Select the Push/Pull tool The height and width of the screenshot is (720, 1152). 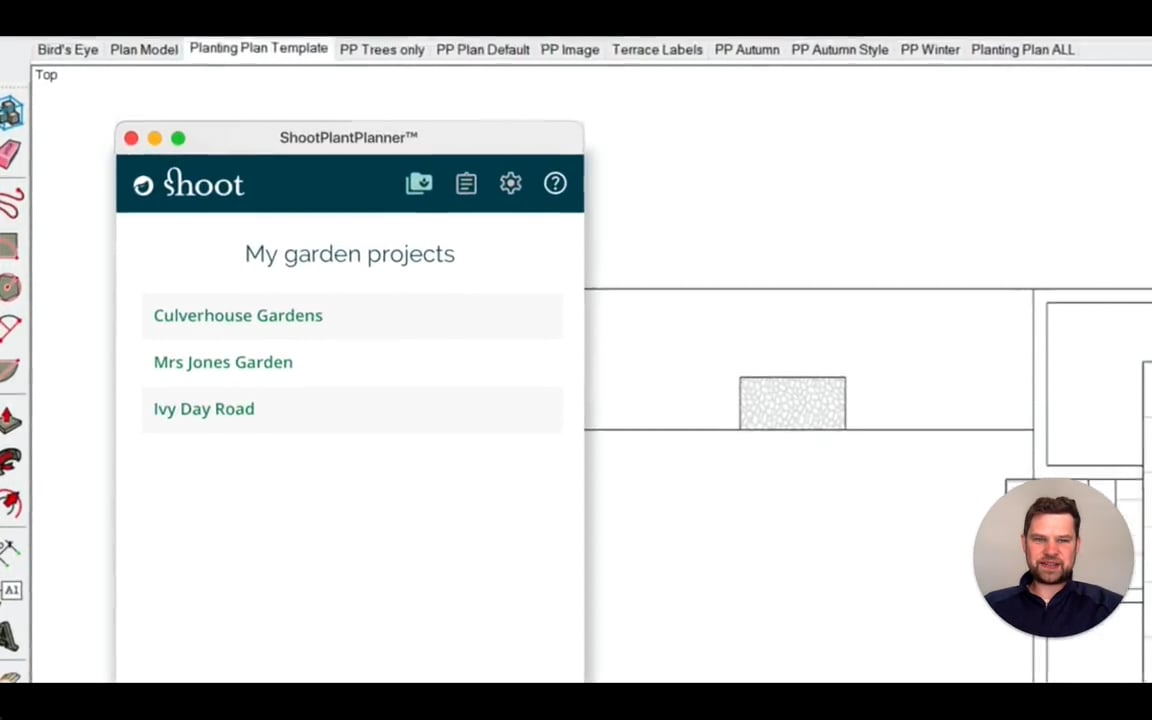pyautogui.click(x=10, y=420)
